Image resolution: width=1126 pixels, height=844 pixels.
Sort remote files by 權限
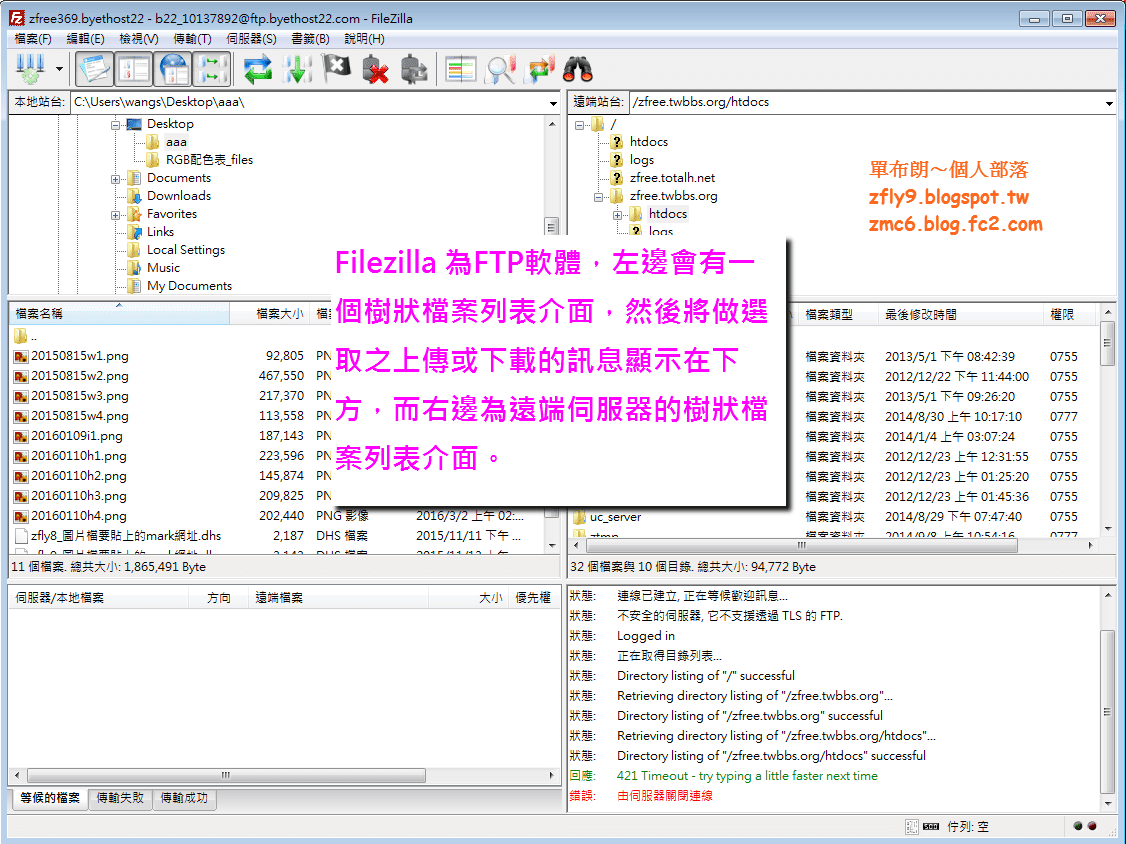(1070, 315)
